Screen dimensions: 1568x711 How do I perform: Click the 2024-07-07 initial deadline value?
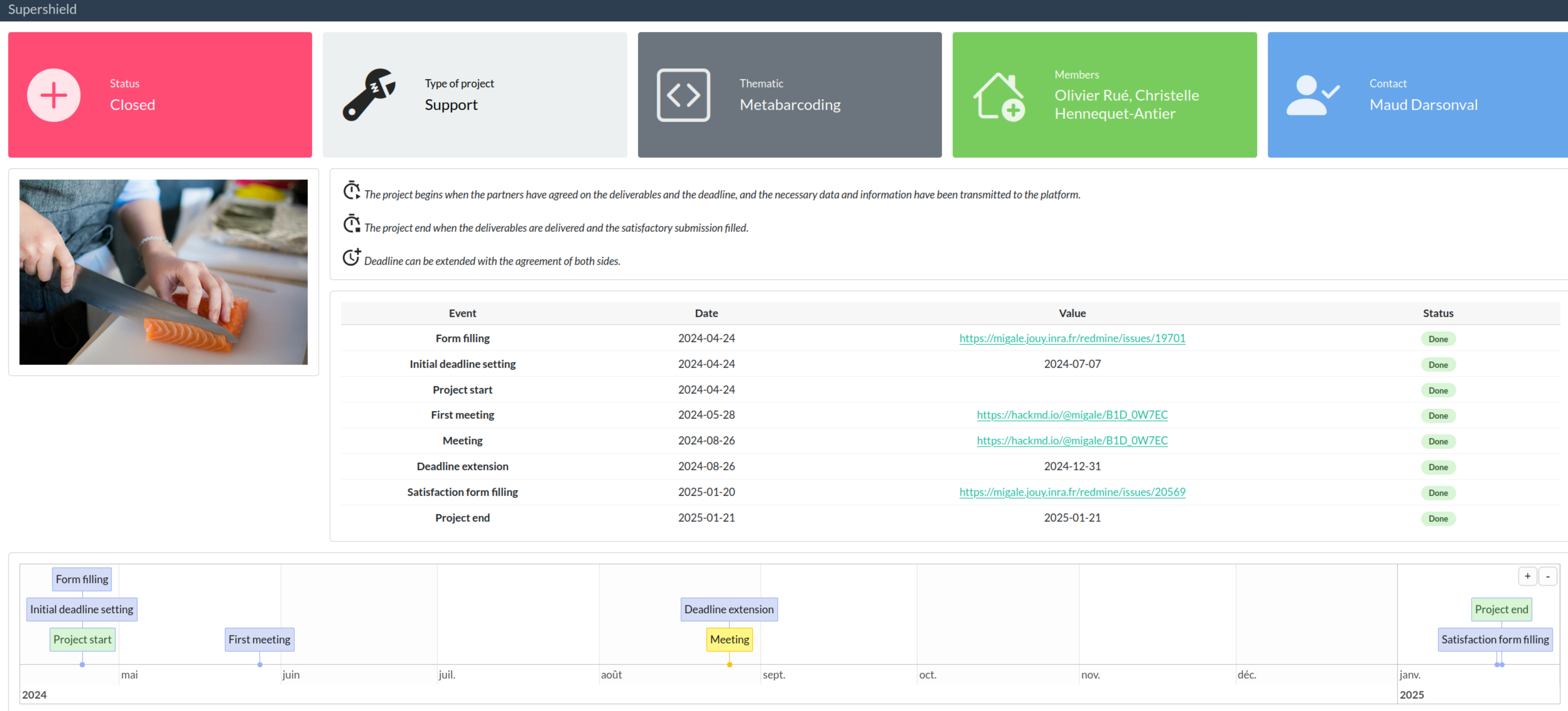point(1072,364)
